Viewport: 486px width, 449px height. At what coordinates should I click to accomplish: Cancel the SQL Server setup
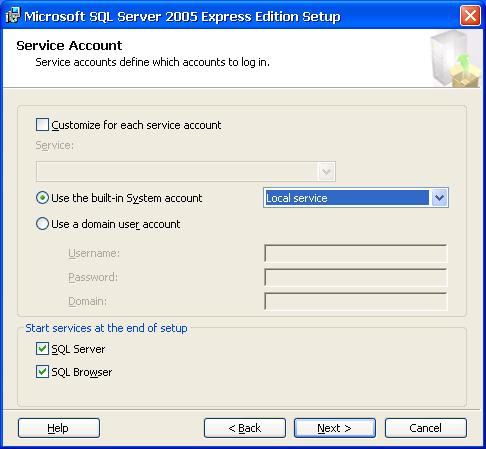(x=426, y=428)
